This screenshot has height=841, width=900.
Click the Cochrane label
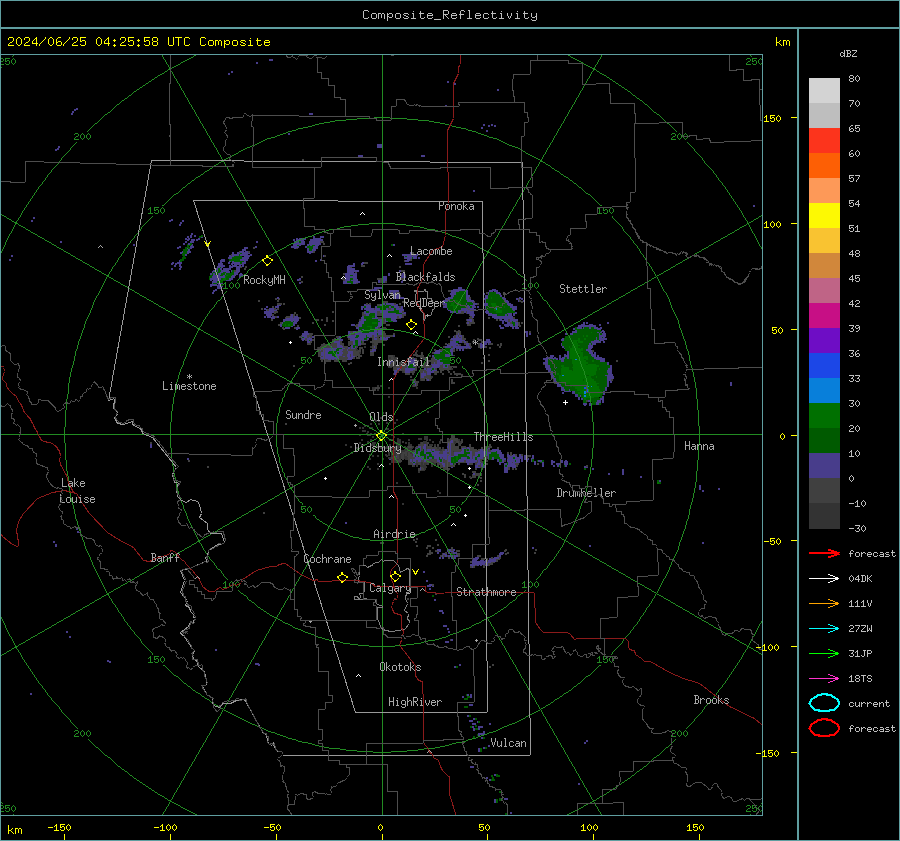pyautogui.click(x=327, y=559)
